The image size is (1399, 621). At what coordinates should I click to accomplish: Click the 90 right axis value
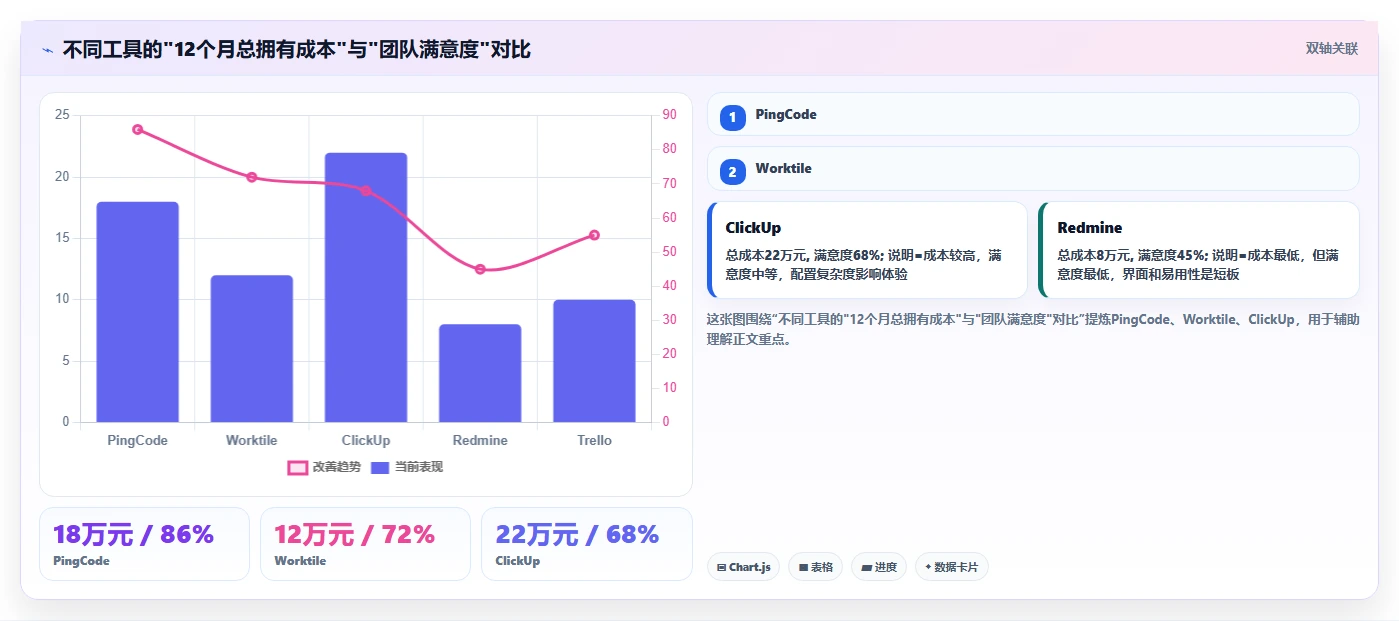click(x=669, y=115)
